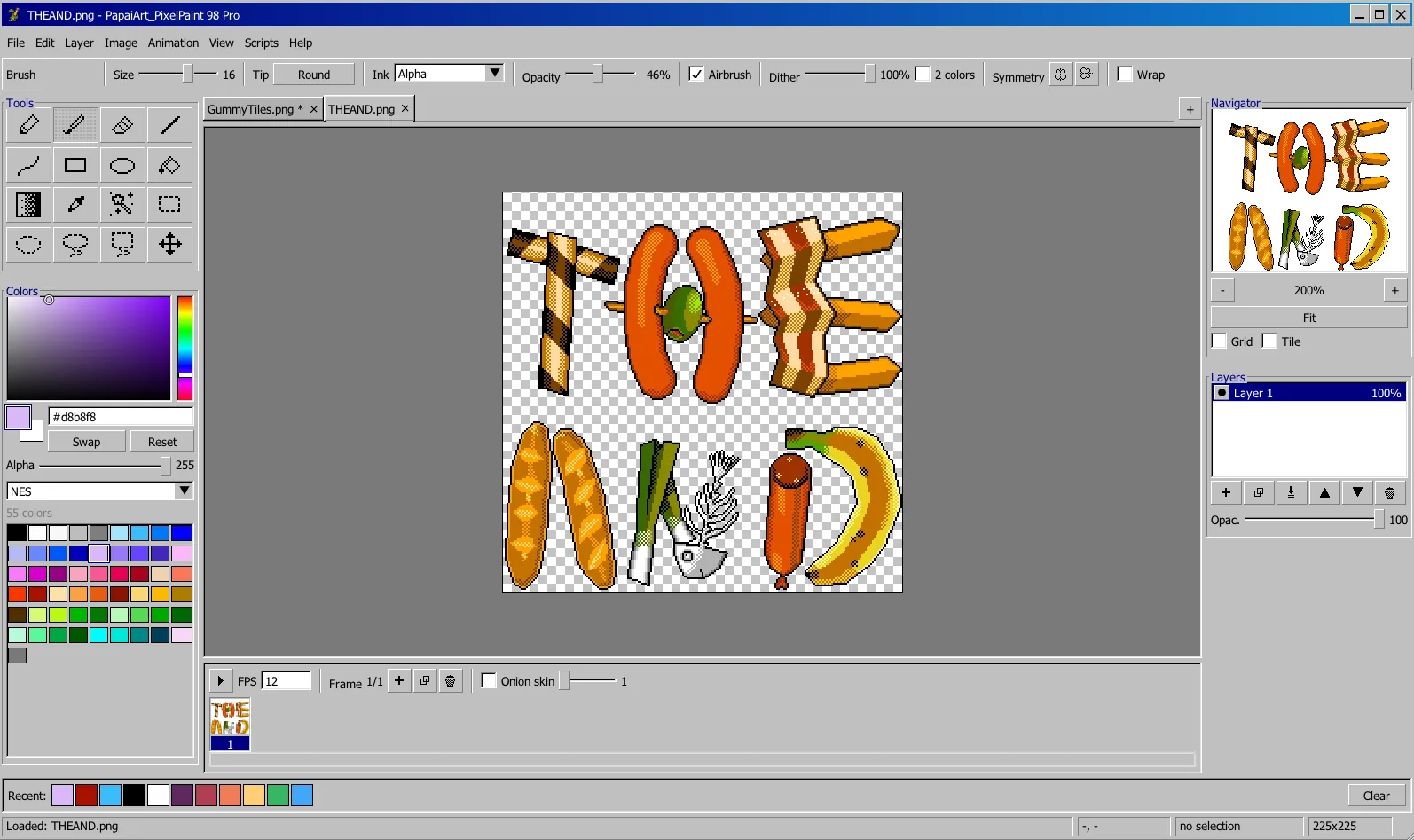Image resolution: width=1414 pixels, height=840 pixels.
Task: Play the animation
Action: (x=220, y=681)
